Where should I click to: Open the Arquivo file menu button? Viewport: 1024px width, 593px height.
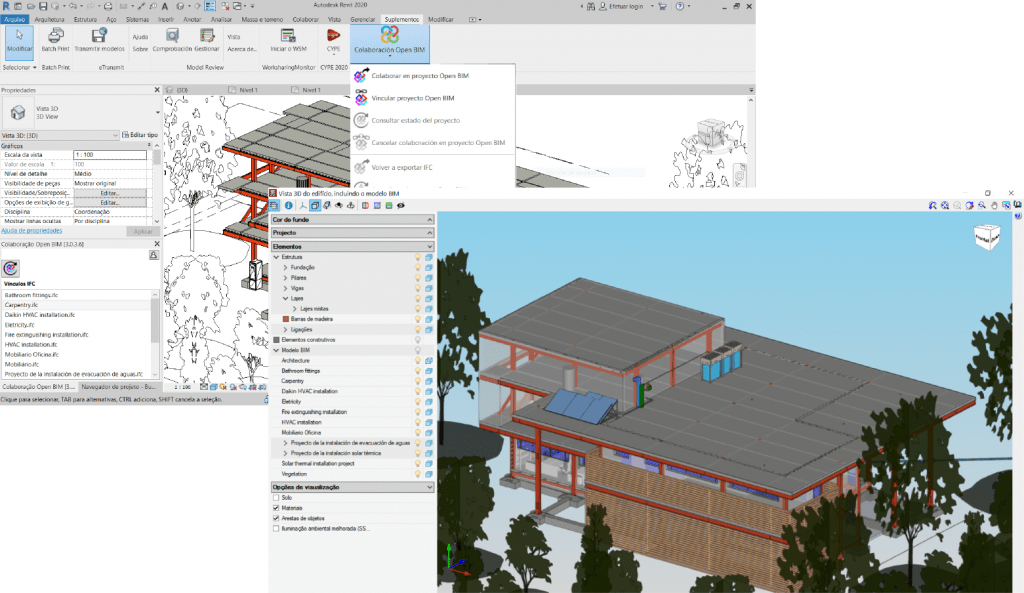click(15, 20)
